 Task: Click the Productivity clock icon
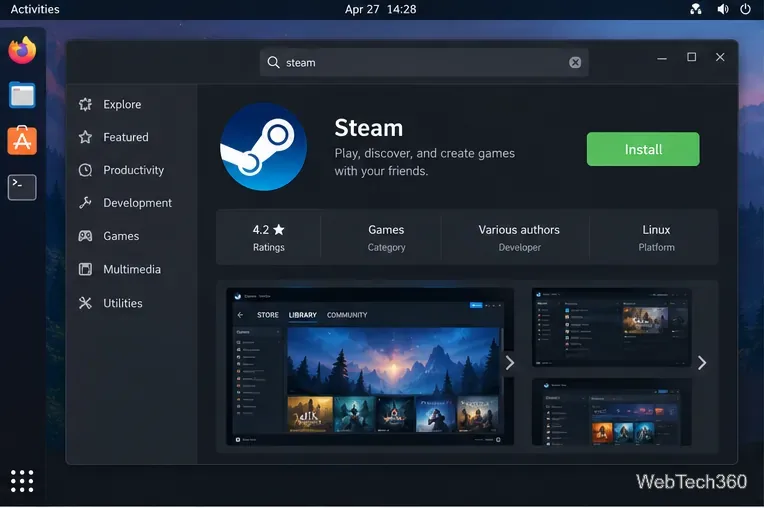[85, 170]
